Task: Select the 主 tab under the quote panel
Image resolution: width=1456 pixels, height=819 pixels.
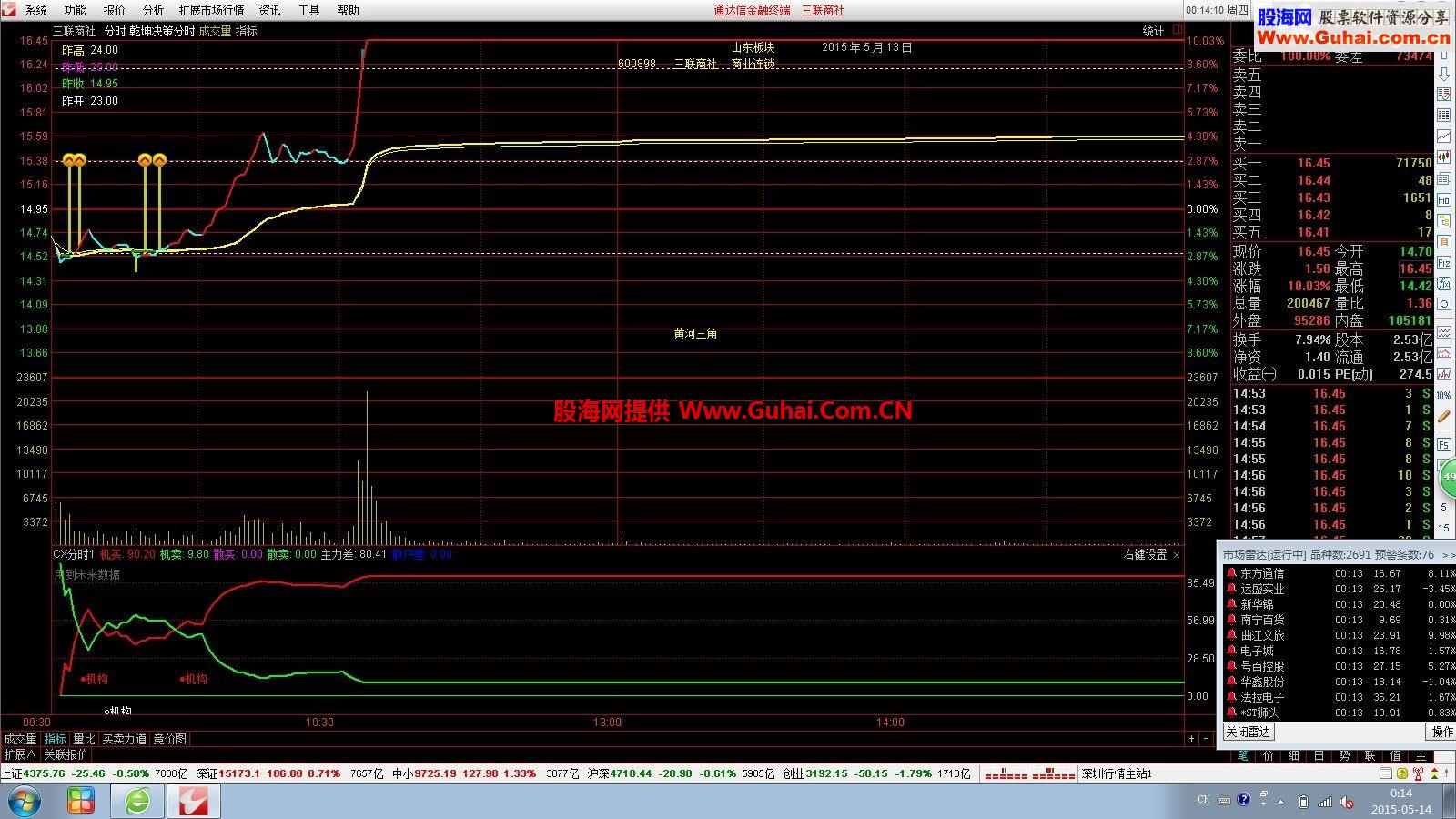Action: [x=1421, y=756]
